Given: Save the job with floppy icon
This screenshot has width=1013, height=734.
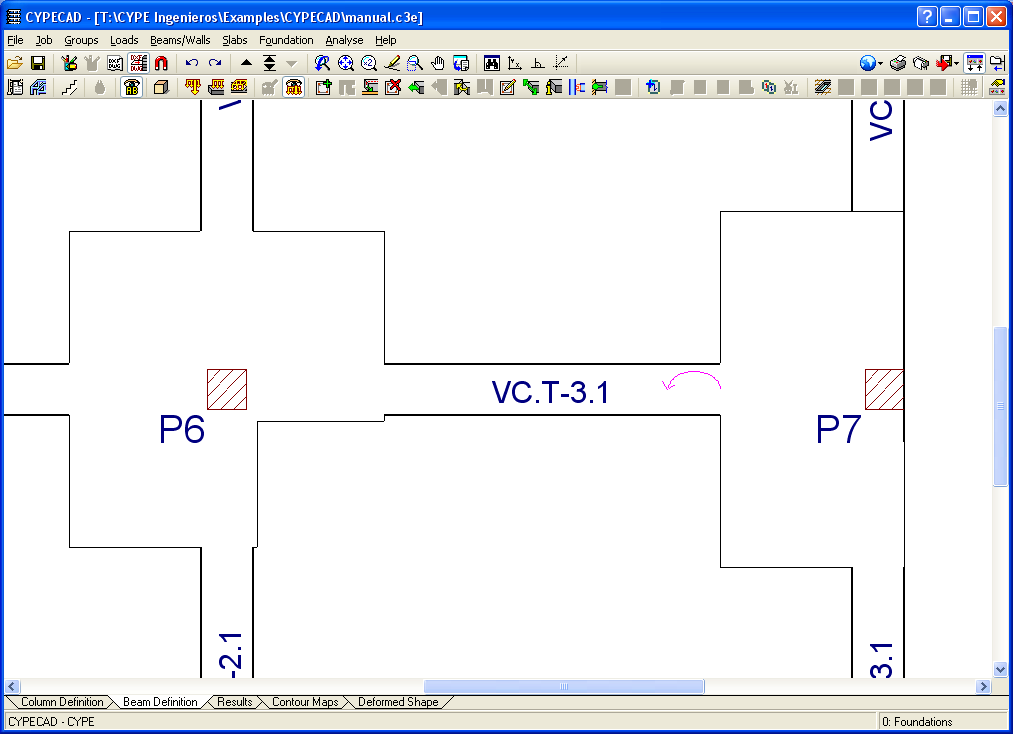Looking at the screenshot, I should (38, 63).
